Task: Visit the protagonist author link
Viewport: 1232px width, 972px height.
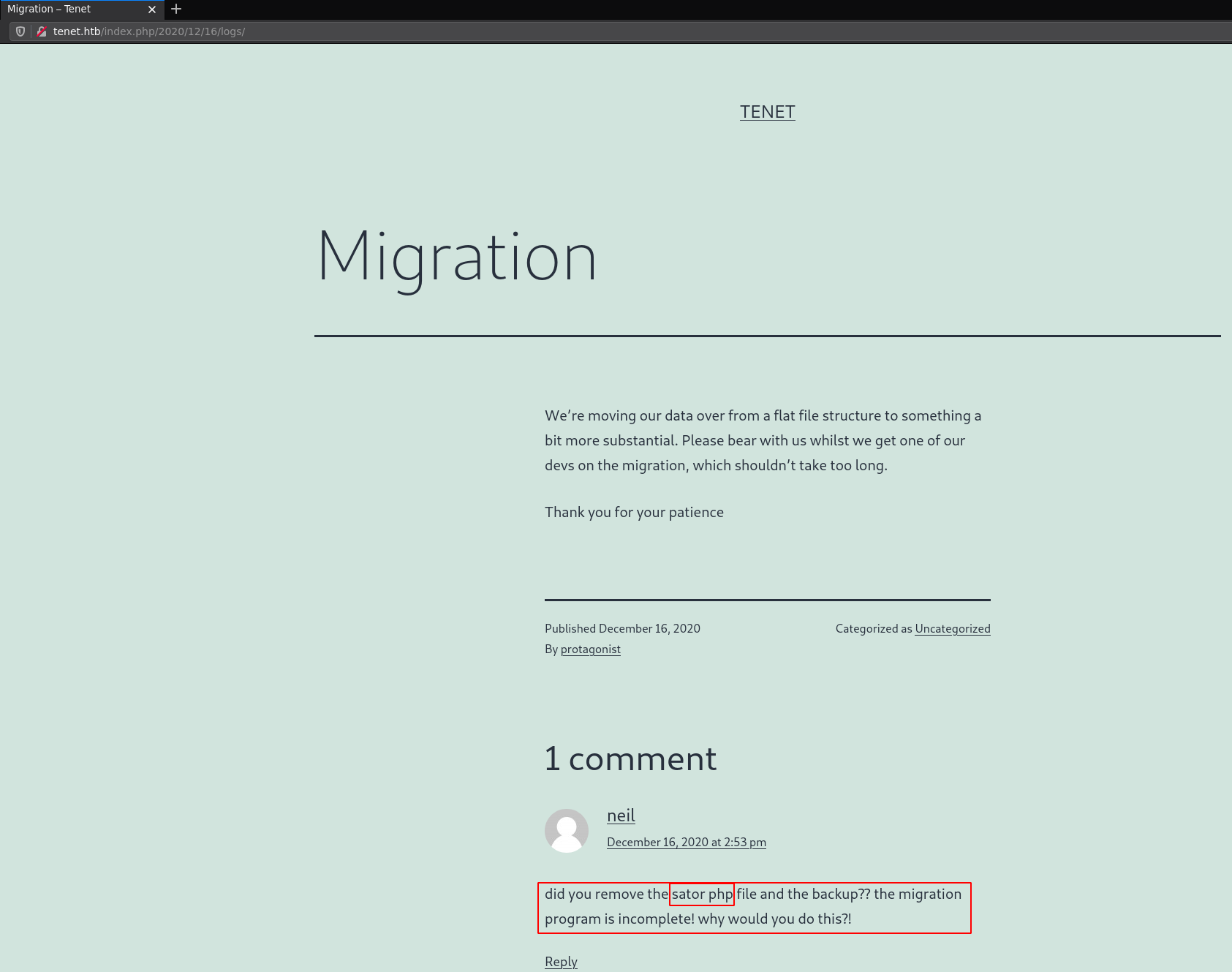Action: click(590, 649)
